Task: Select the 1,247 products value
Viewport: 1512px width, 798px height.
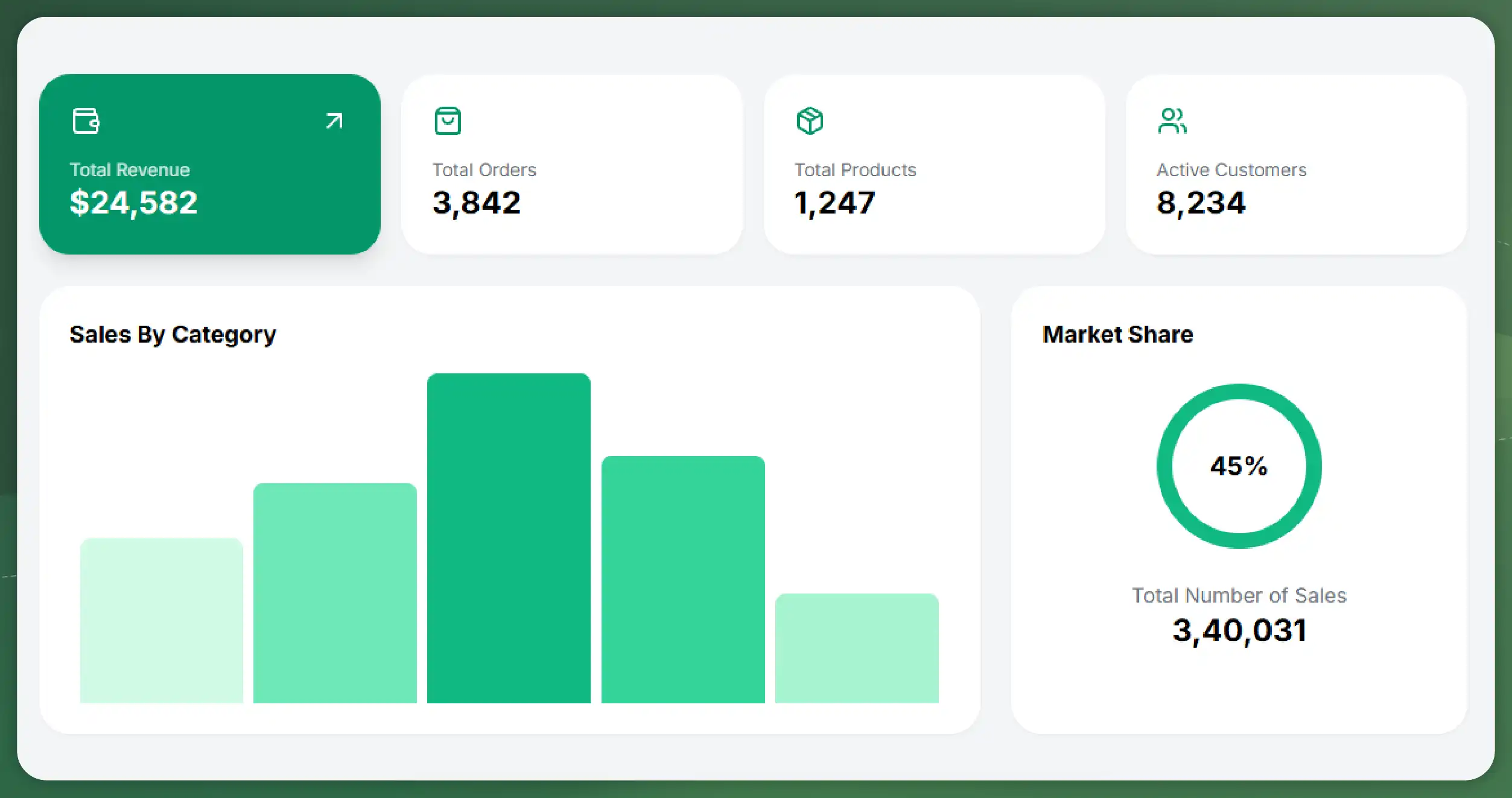Action: (x=834, y=203)
